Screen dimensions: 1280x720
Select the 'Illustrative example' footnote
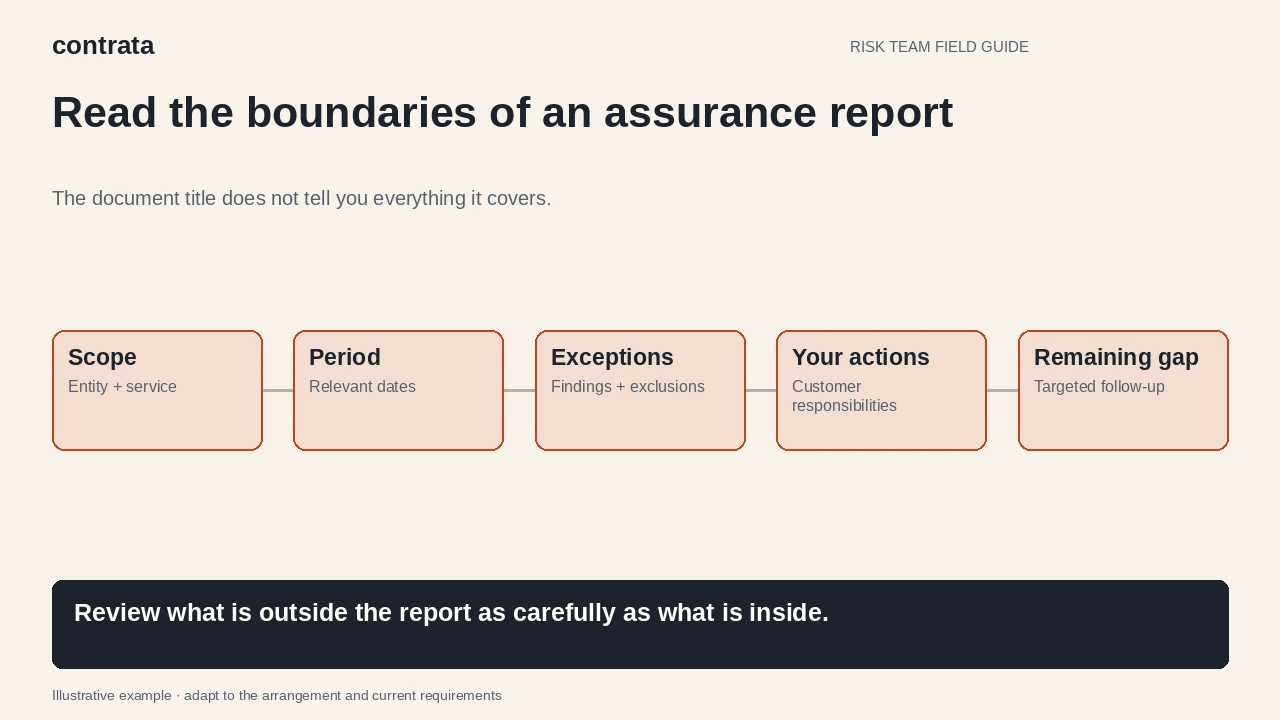pos(277,696)
